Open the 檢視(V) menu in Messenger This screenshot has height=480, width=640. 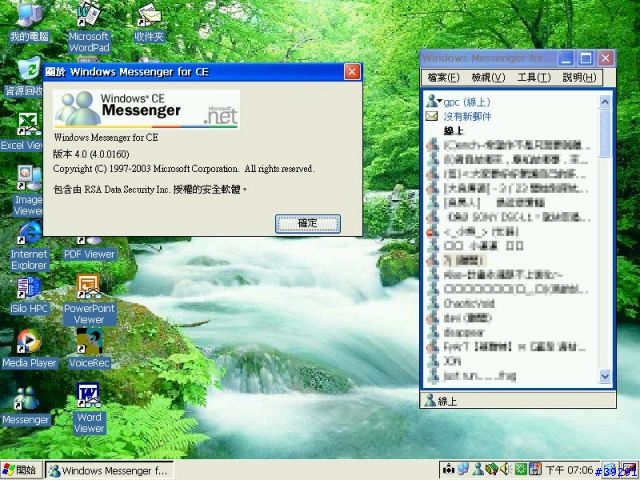tap(488, 77)
